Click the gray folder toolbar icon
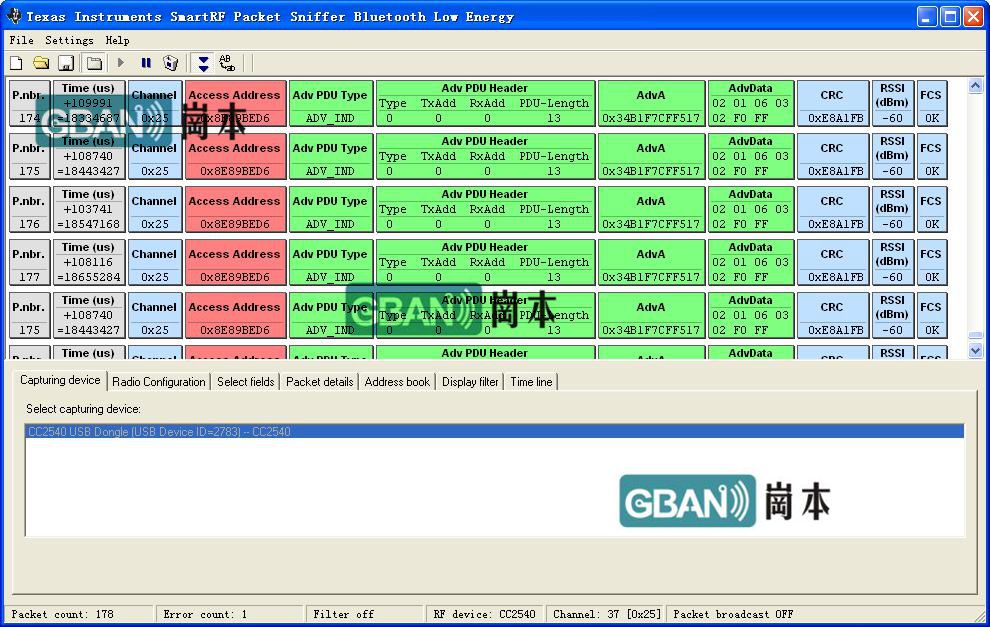Image resolution: width=990 pixels, height=627 pixels. (94, 63)
